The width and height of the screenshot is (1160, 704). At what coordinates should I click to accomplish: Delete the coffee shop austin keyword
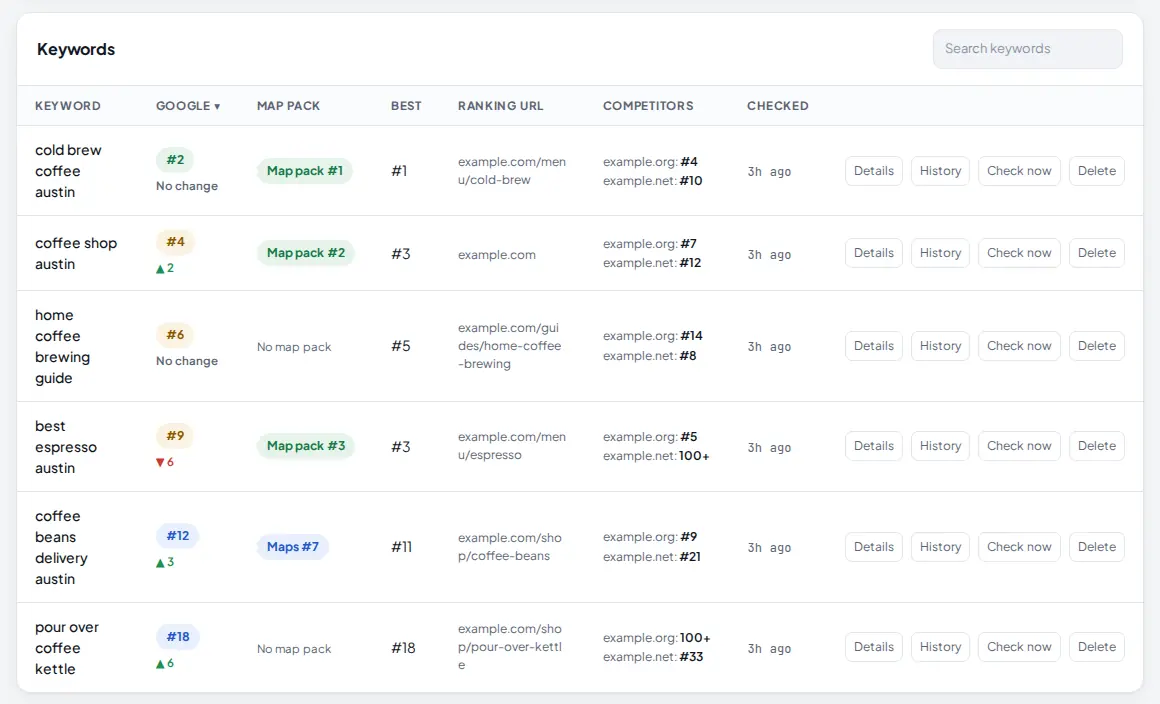coord(1096,253)
